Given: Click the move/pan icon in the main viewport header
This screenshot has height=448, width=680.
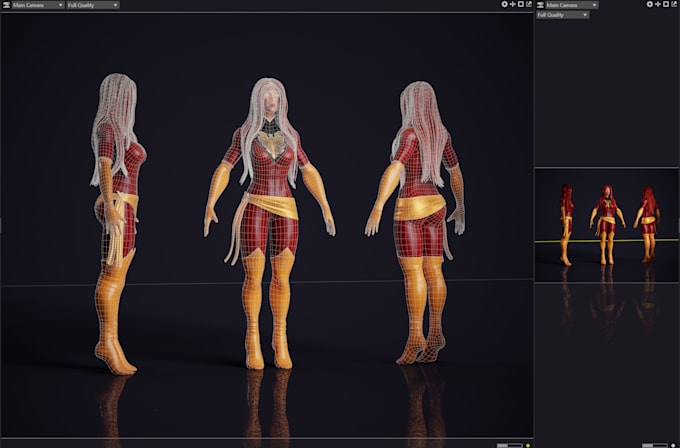Looking at the screenshot, I should click(x=513, y=4).
